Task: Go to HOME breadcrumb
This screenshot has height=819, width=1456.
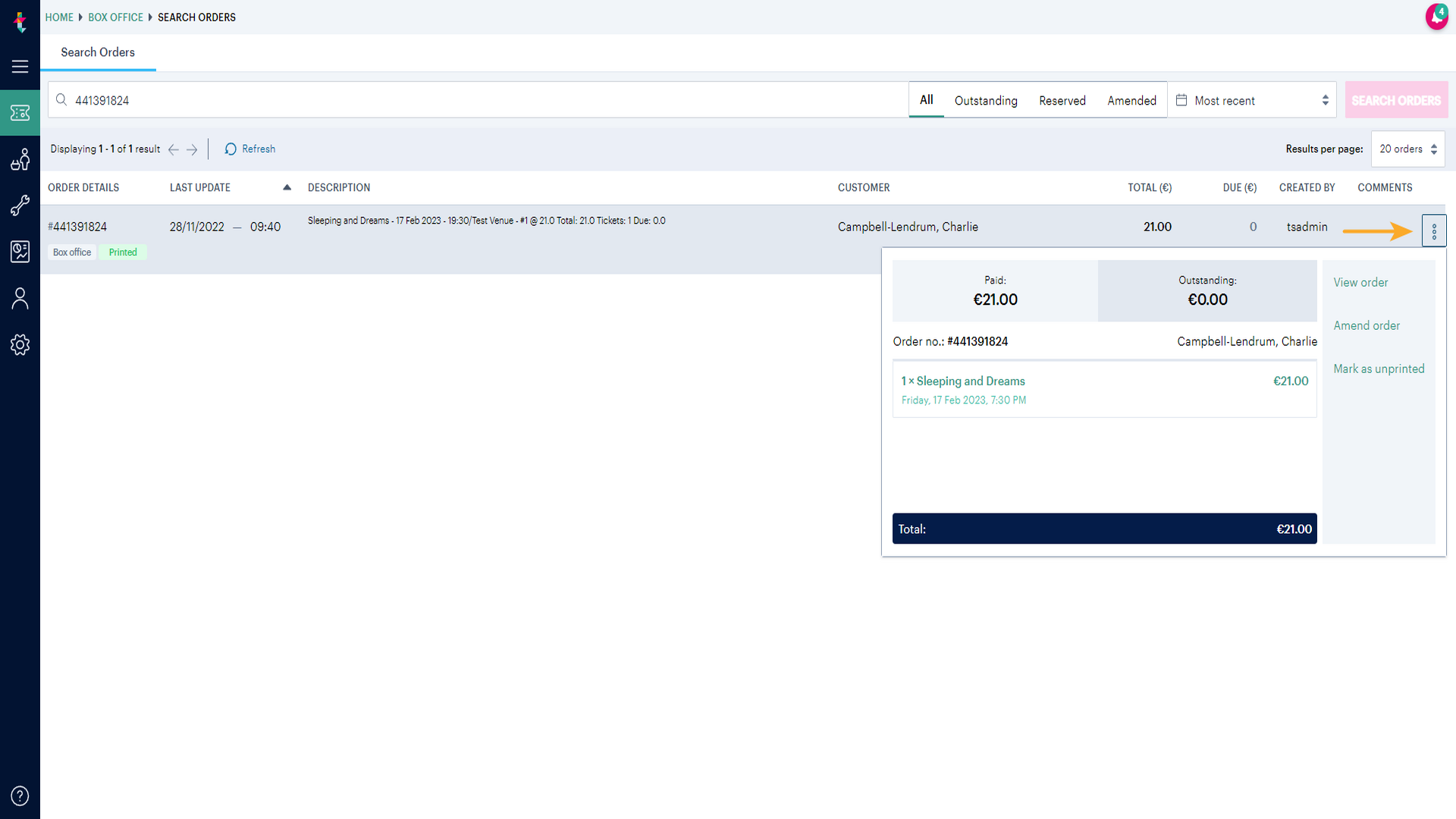Action: click(x=59, y=17)
